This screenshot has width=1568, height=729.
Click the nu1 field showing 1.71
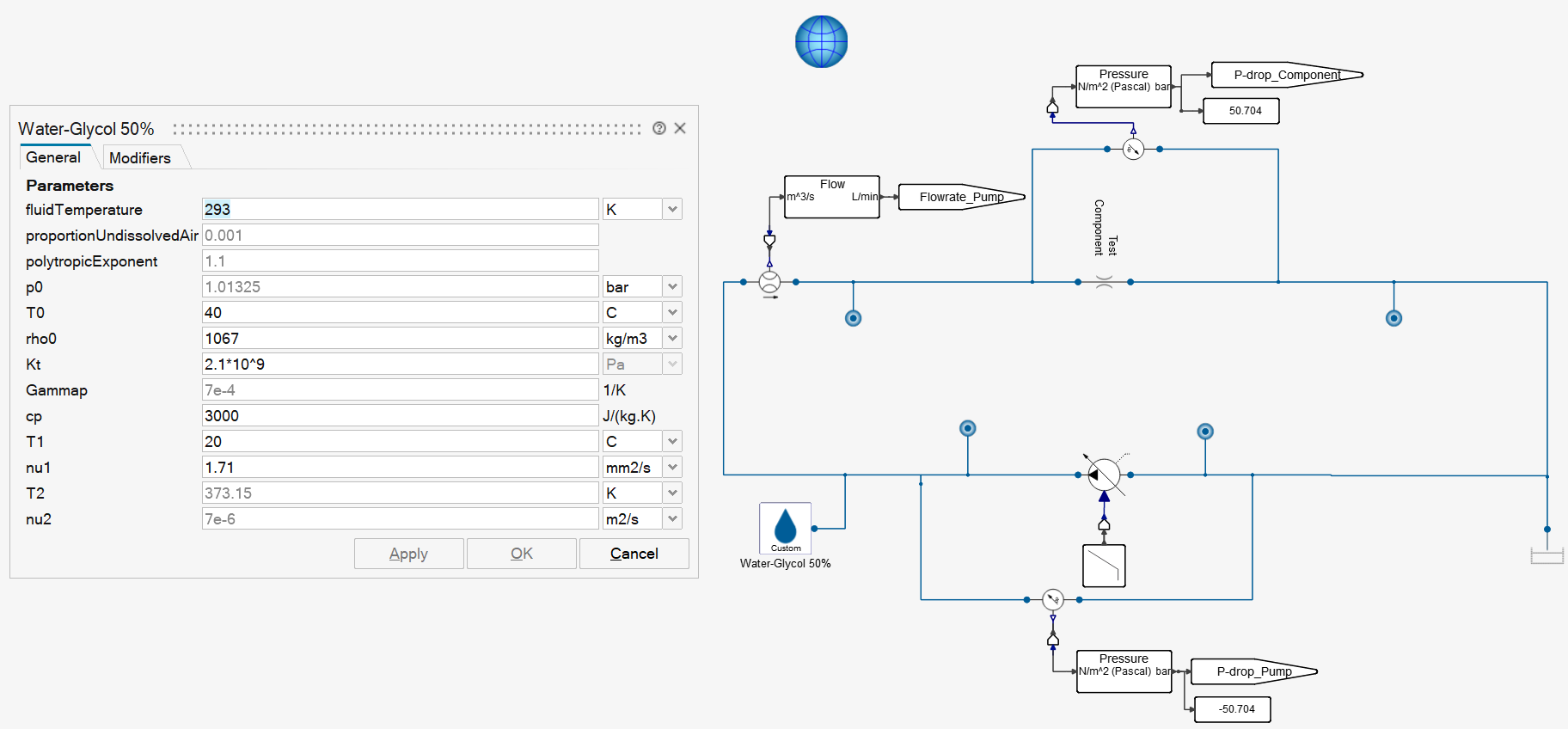tap(400, 467)
